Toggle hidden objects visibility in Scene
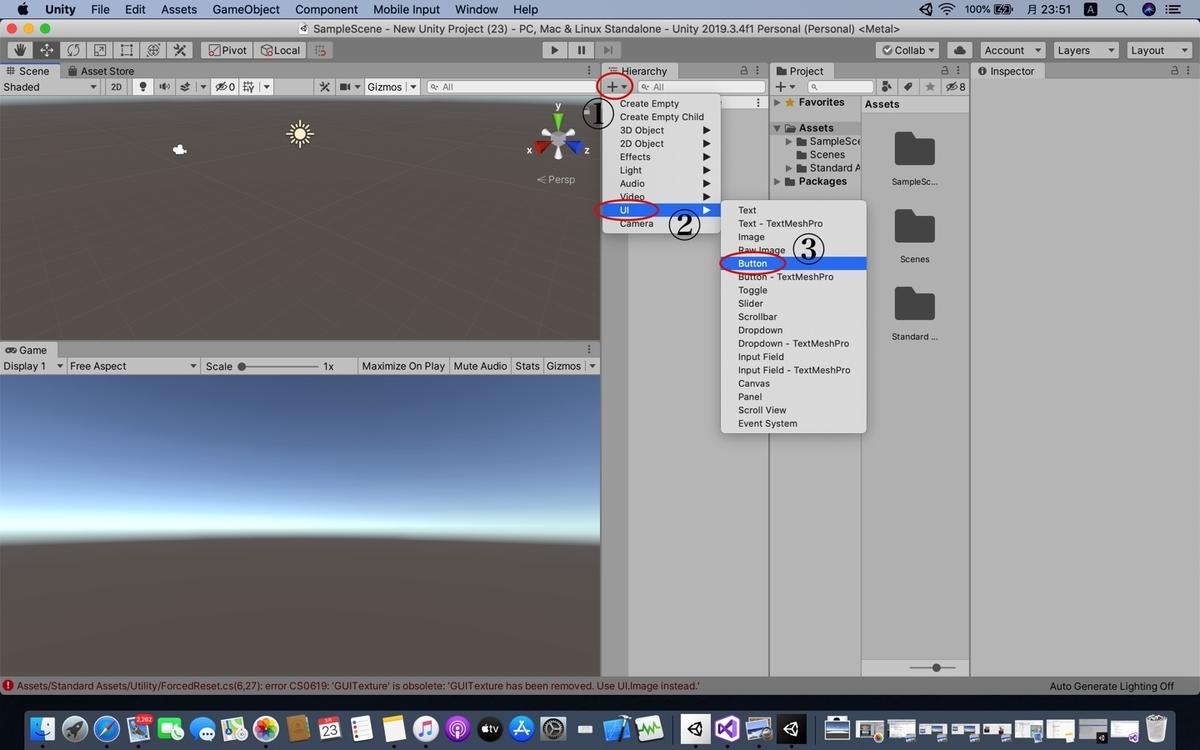 click(x=225, y=87)
